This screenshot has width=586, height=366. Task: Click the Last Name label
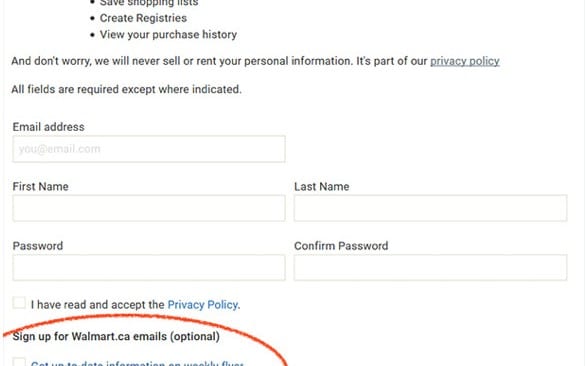321,186
